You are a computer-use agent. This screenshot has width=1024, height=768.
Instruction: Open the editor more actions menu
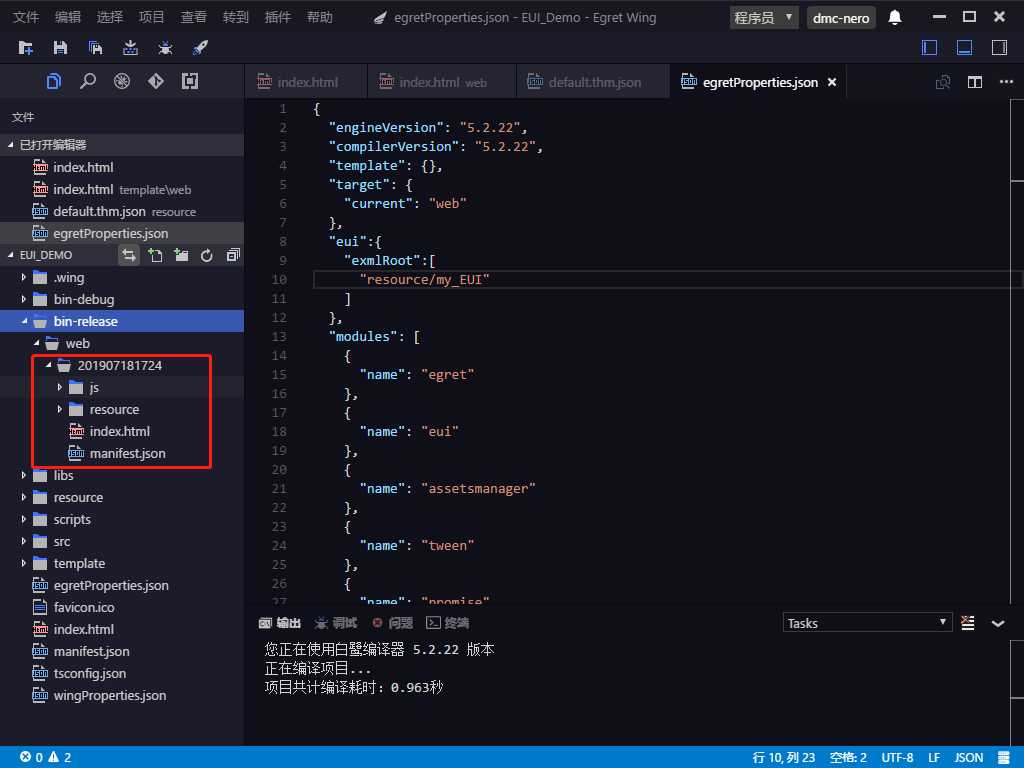(x=1006, y=82)
